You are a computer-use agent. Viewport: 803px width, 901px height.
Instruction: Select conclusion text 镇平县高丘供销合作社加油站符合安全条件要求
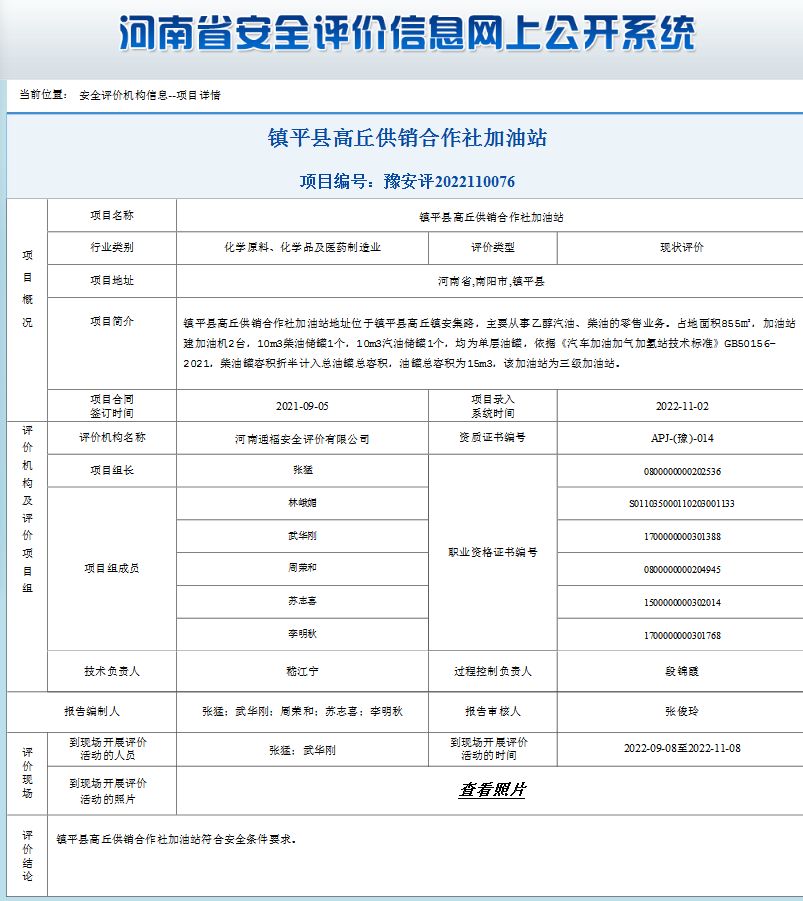click(176, 840)
